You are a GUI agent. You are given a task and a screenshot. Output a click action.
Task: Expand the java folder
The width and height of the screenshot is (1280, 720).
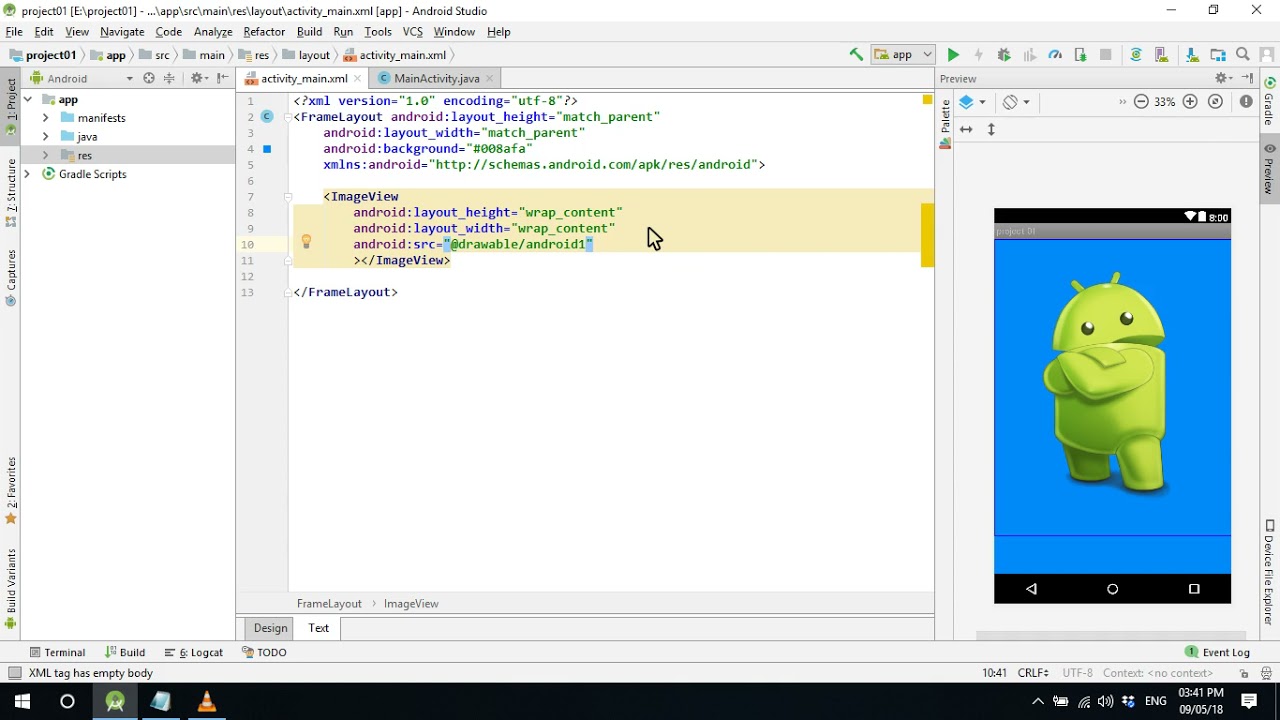pyautogui.click(x=45, y=137)
